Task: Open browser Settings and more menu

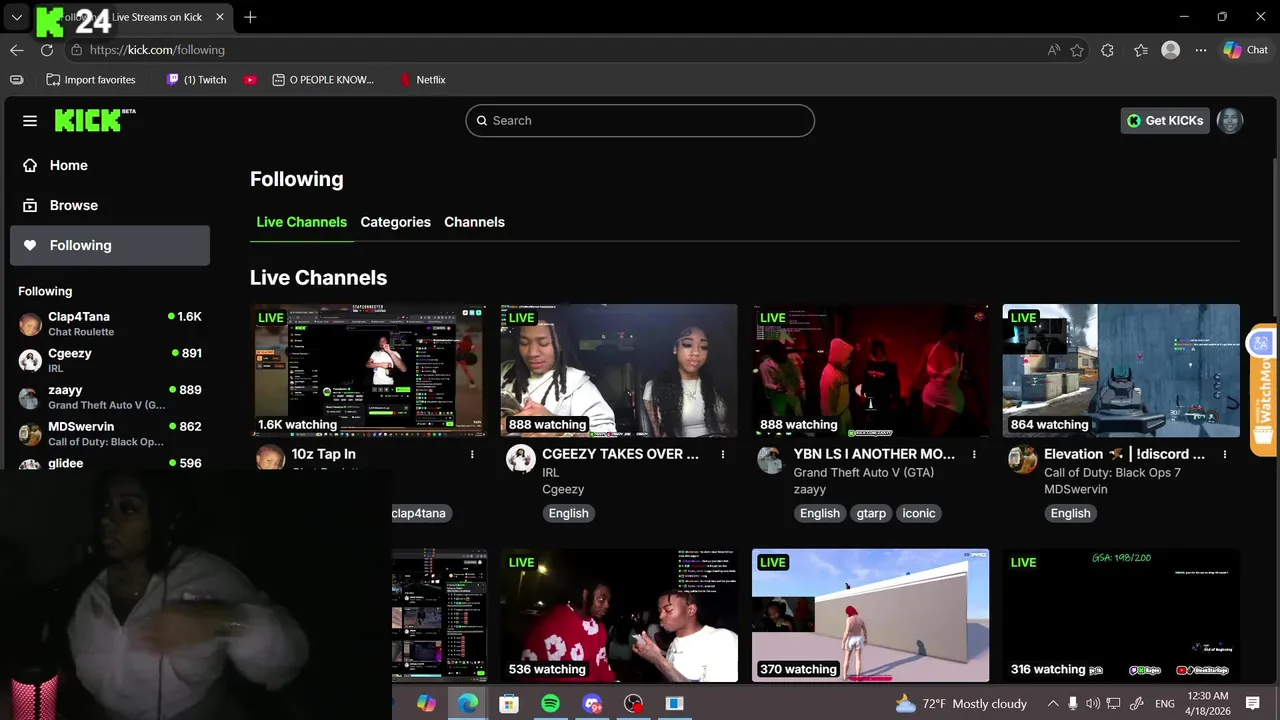Action: coord(1201,50)
